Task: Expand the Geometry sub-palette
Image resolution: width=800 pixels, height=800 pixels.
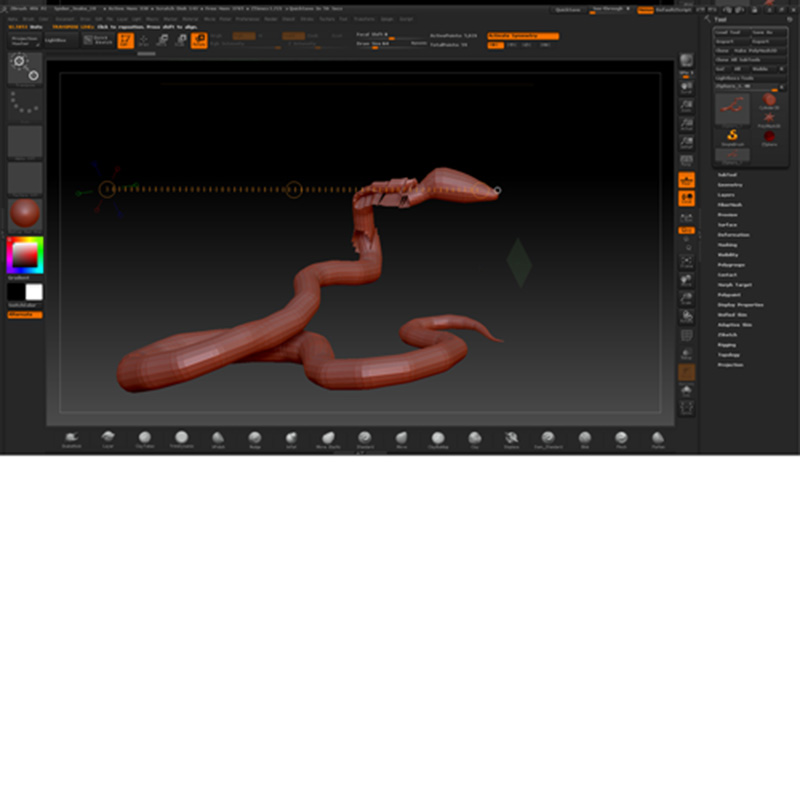Action: (730, 185)
